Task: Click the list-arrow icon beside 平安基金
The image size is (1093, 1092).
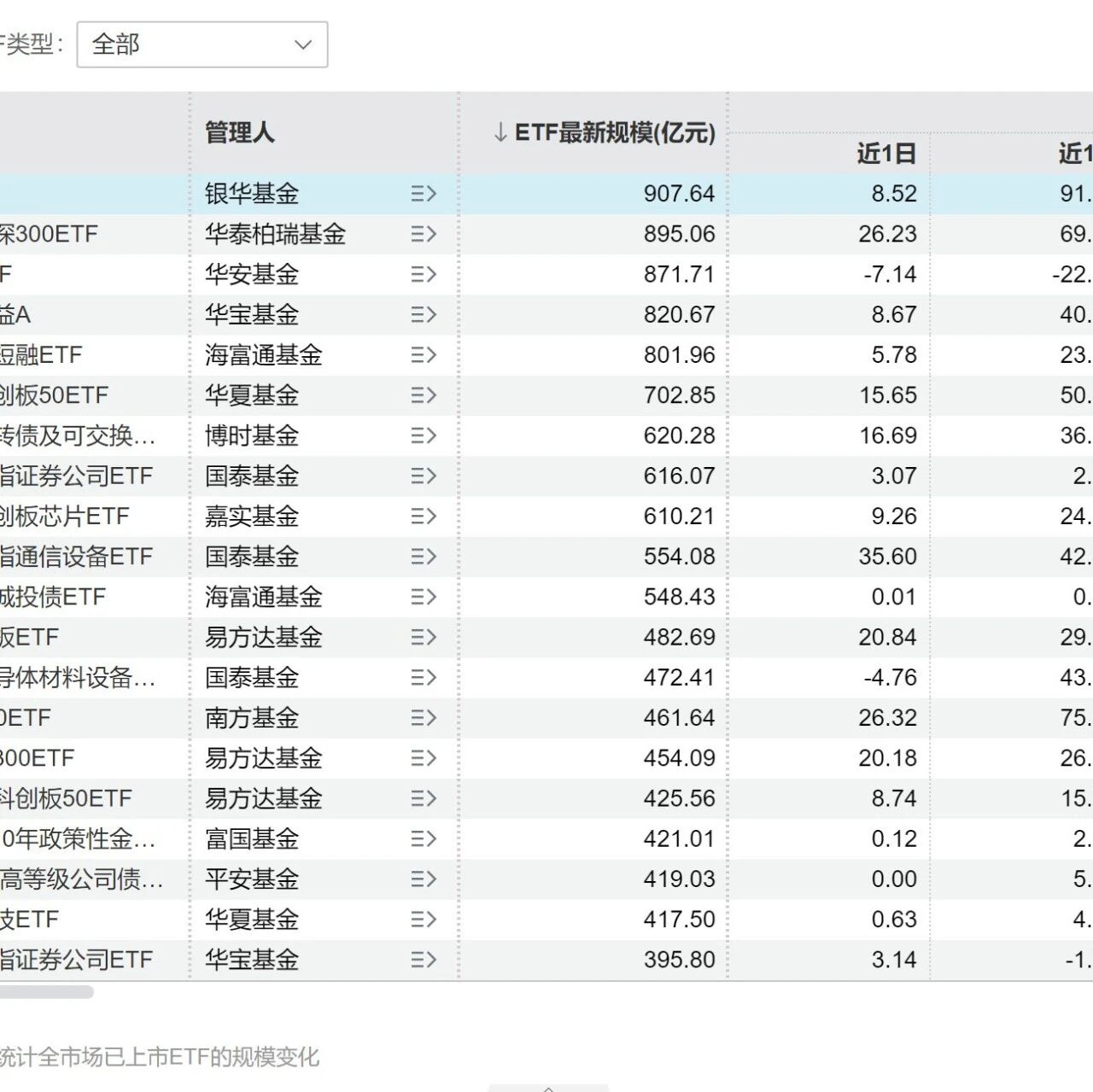Action: tap(424, 879)
